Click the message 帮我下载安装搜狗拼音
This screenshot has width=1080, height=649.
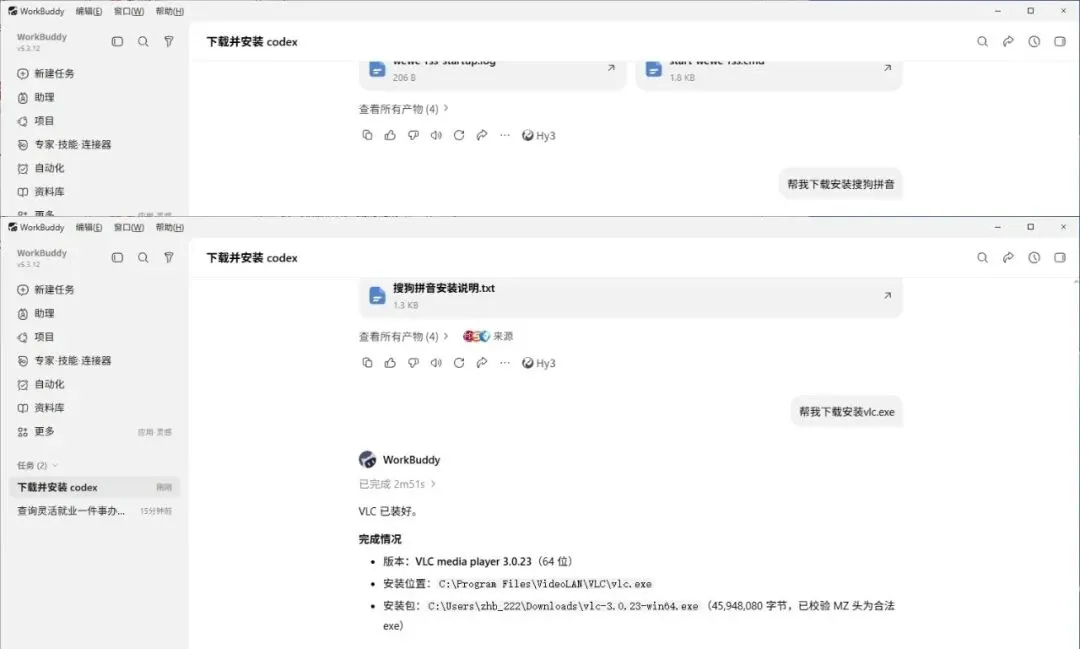840,184
